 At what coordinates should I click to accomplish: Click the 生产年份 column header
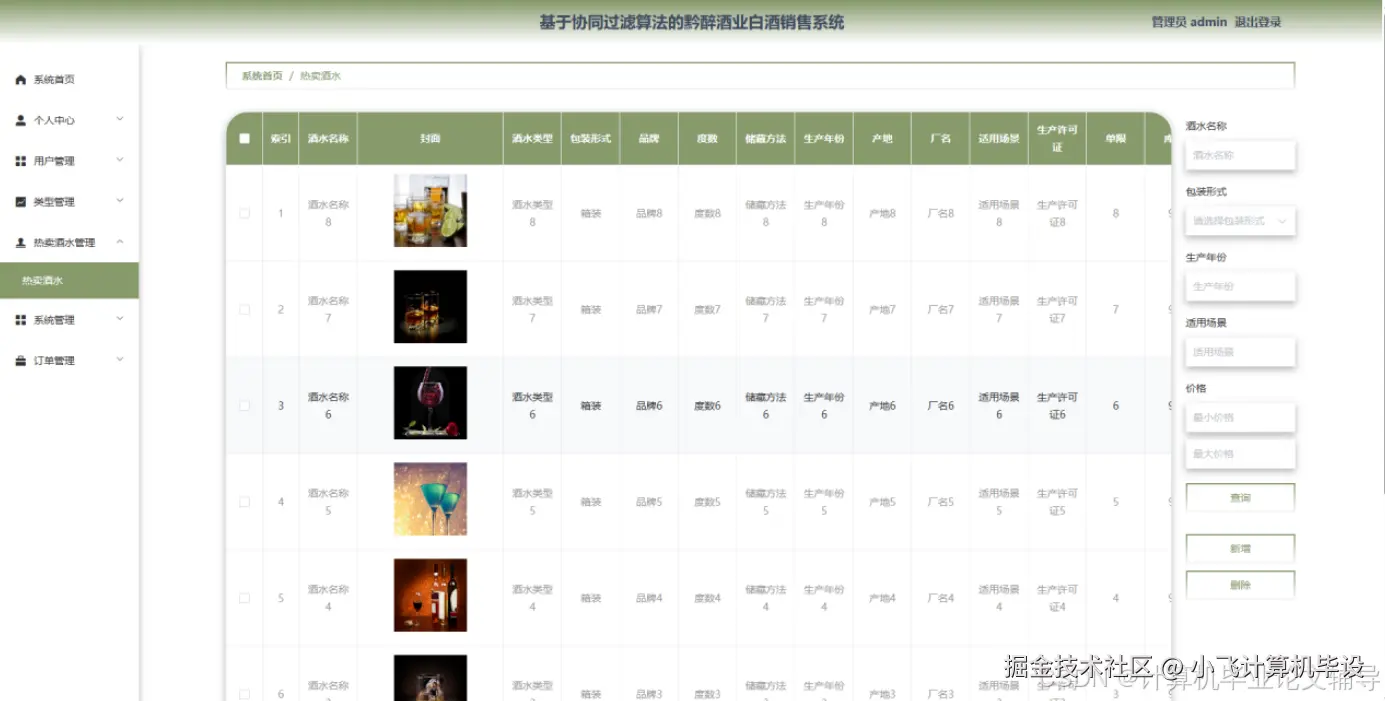pos(824,139)
